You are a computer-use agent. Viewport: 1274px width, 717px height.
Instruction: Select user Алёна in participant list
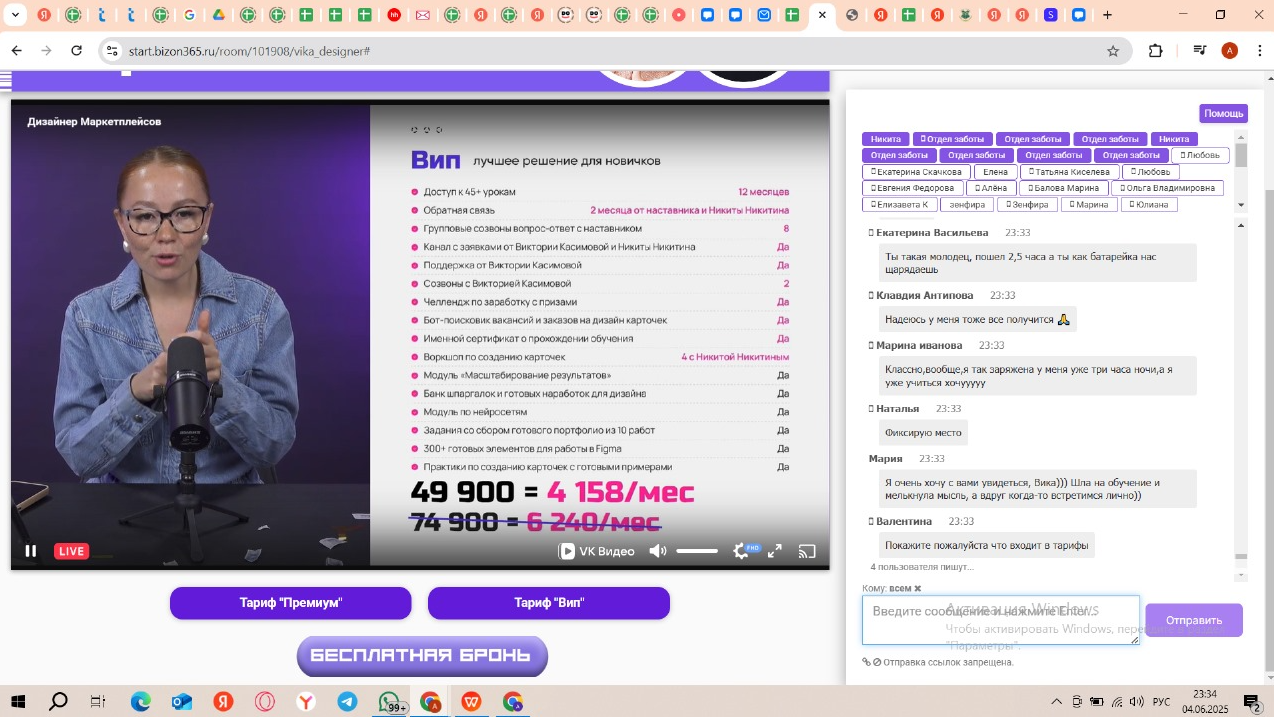991,188
